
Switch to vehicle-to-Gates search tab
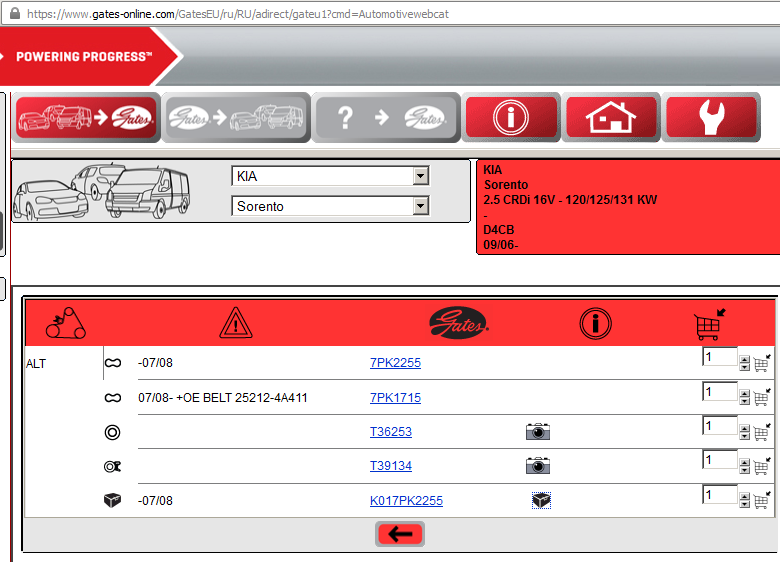pyautogui.click(x=86, y=118)
